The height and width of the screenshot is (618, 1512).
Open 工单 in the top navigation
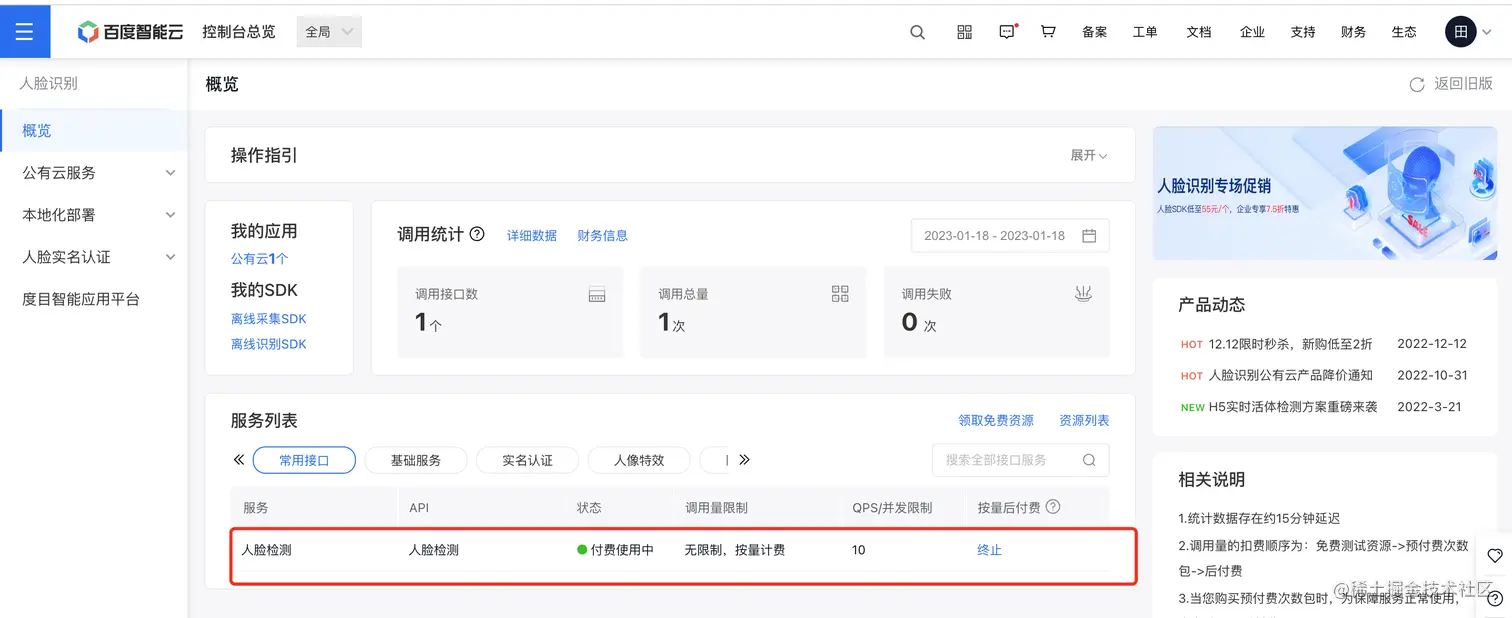click(1145, 32)
